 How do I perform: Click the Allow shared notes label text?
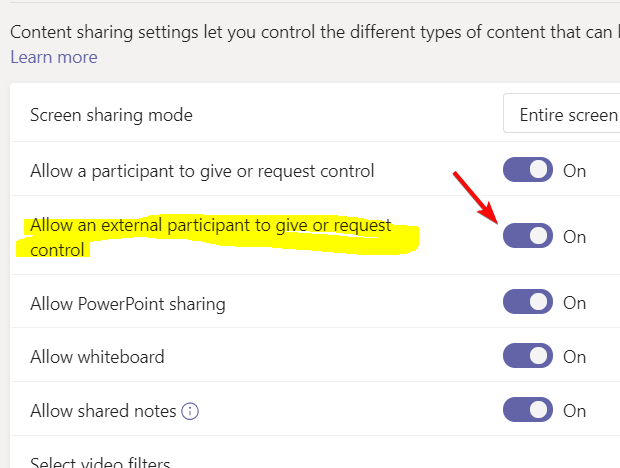pos(104,411)
